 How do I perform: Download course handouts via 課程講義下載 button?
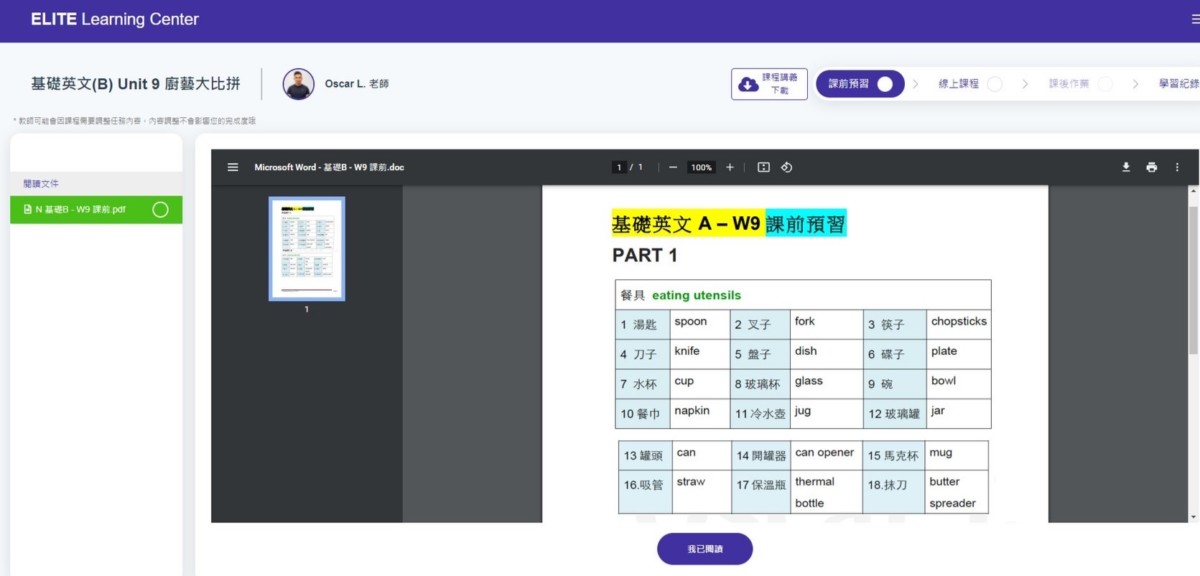[769, 84]
